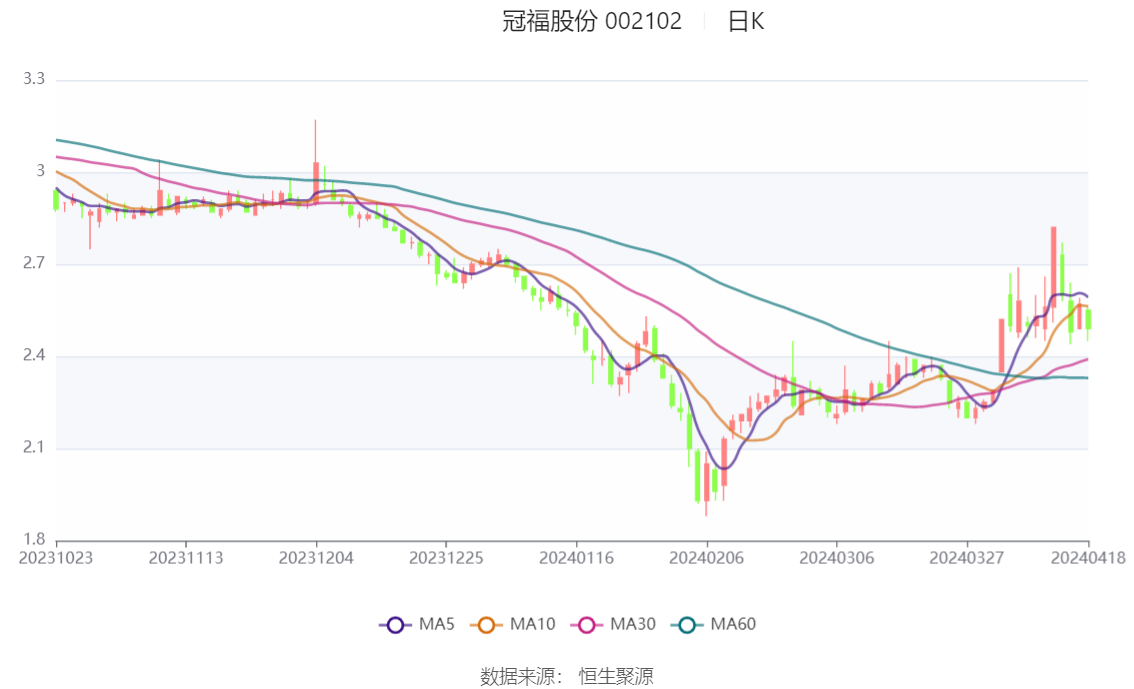This screenshot has width=1134, height=689.
Task: Select the 20240418 date axis label
Action: click(1088, 558)
